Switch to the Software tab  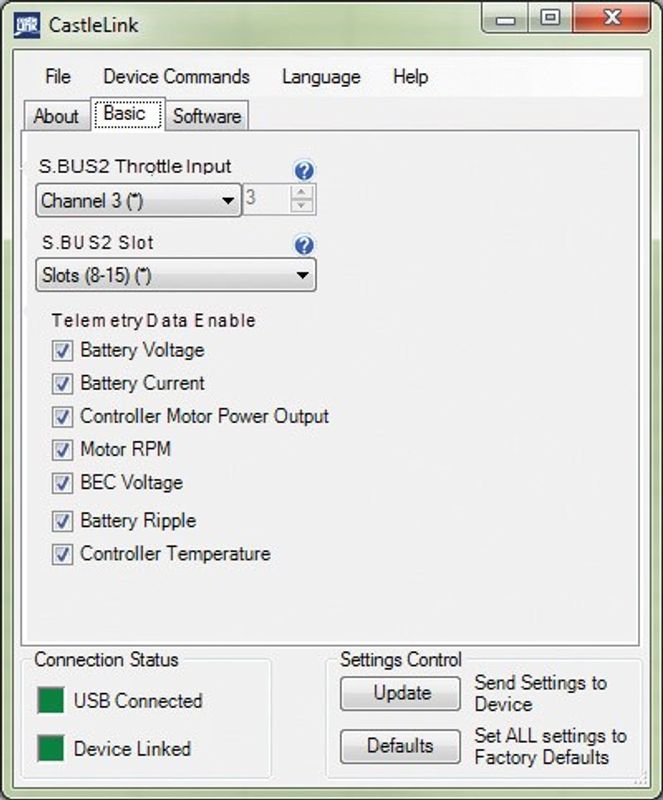point(207,116)
